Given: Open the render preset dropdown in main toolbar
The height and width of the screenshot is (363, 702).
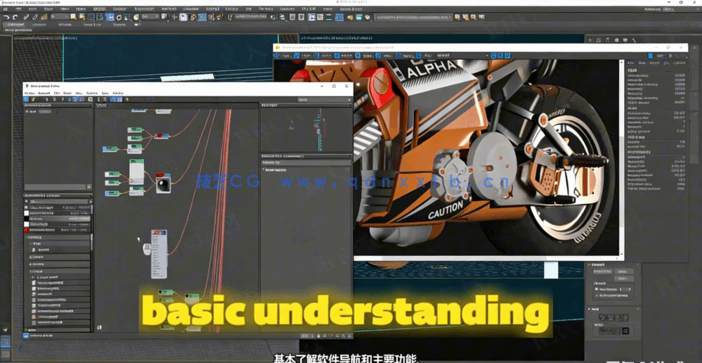Looking at the screenshot, I should (x=413, y=17).
